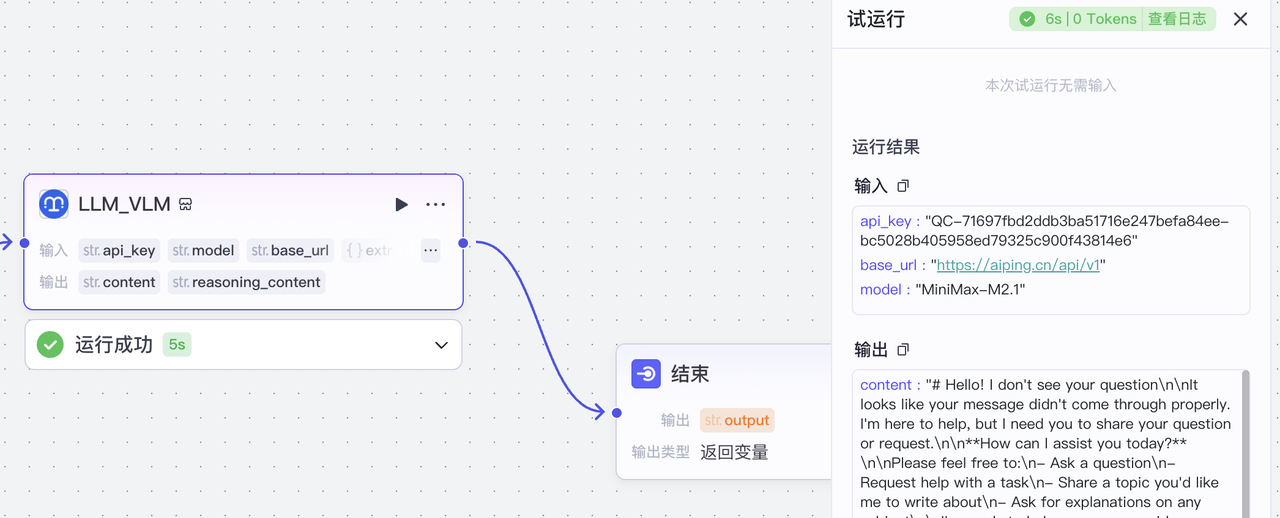This screenshot has height=518, width=1280.
Task: Copy the 输出 section content
Action: coord(903,350)
